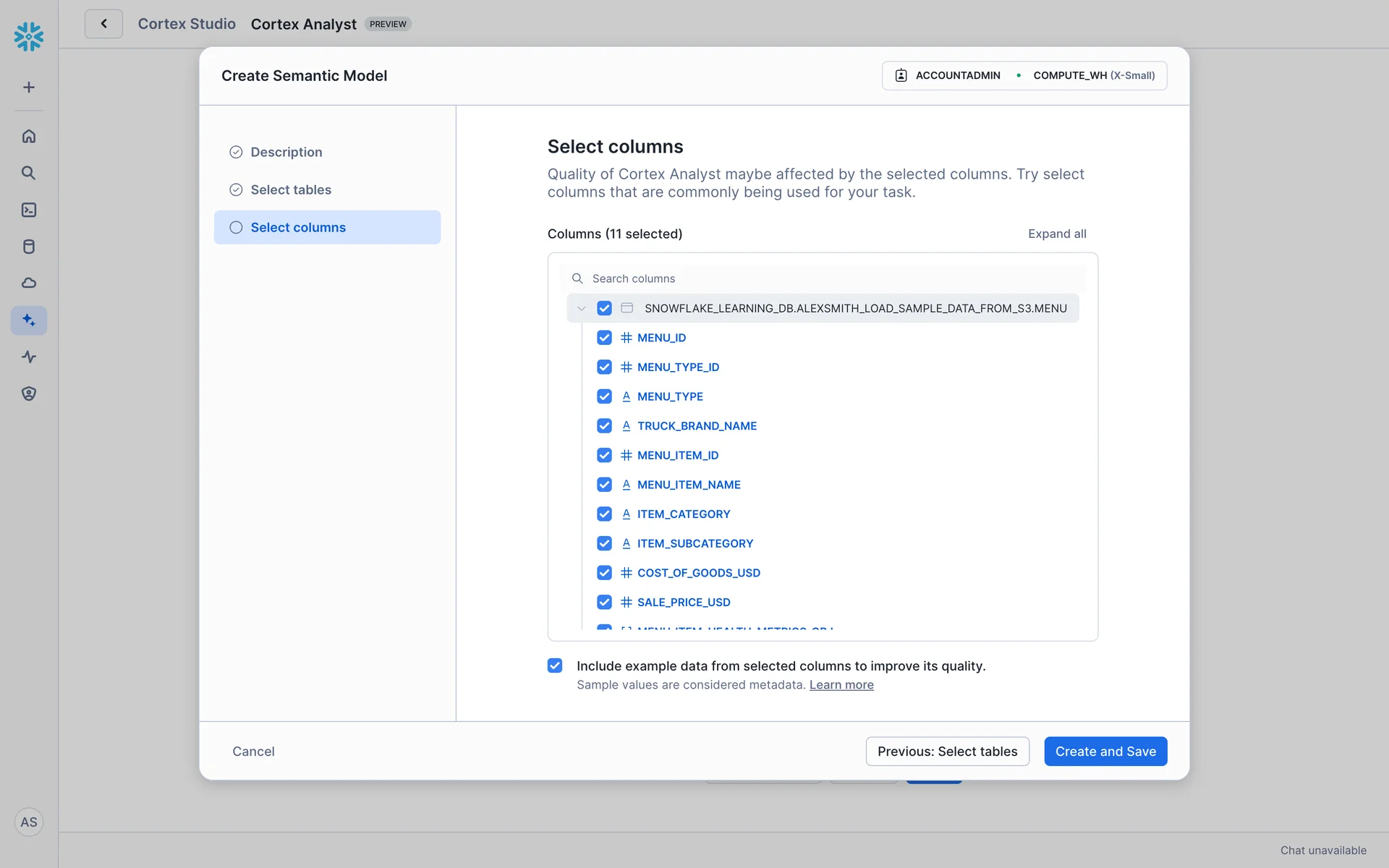Open the Monitoring activity icon in sidebar
Viewport: 1389px width, 868px height.
click(29, 357)
